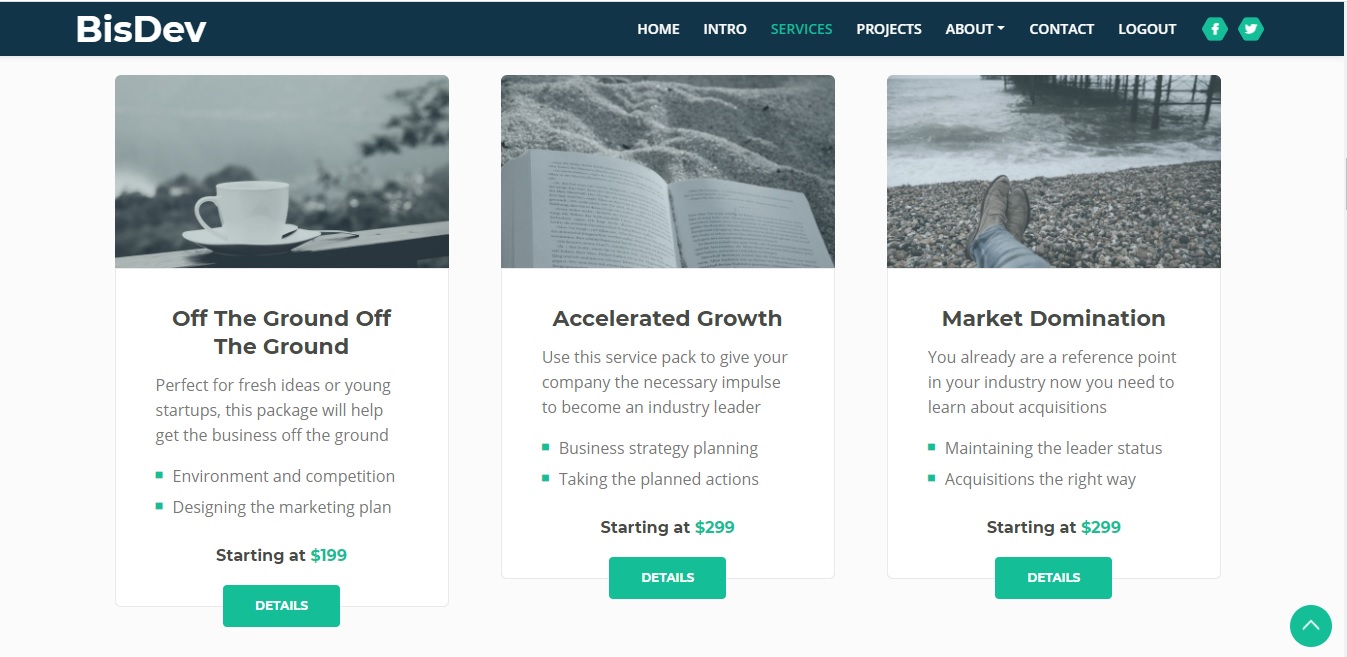The image size is (1347, 657).
Task: Go to the Home menu item
Action: tap(658, 29)
